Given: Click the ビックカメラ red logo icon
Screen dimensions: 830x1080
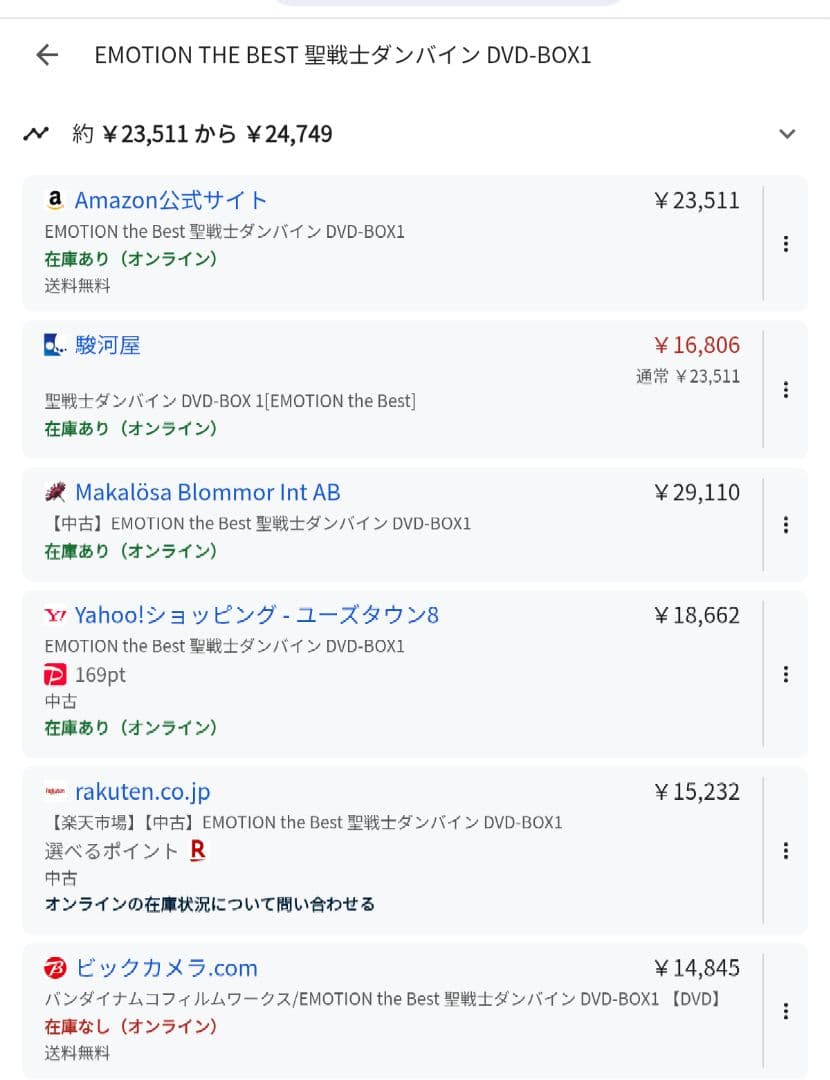Looking at the screenshot, I should 55,968.
